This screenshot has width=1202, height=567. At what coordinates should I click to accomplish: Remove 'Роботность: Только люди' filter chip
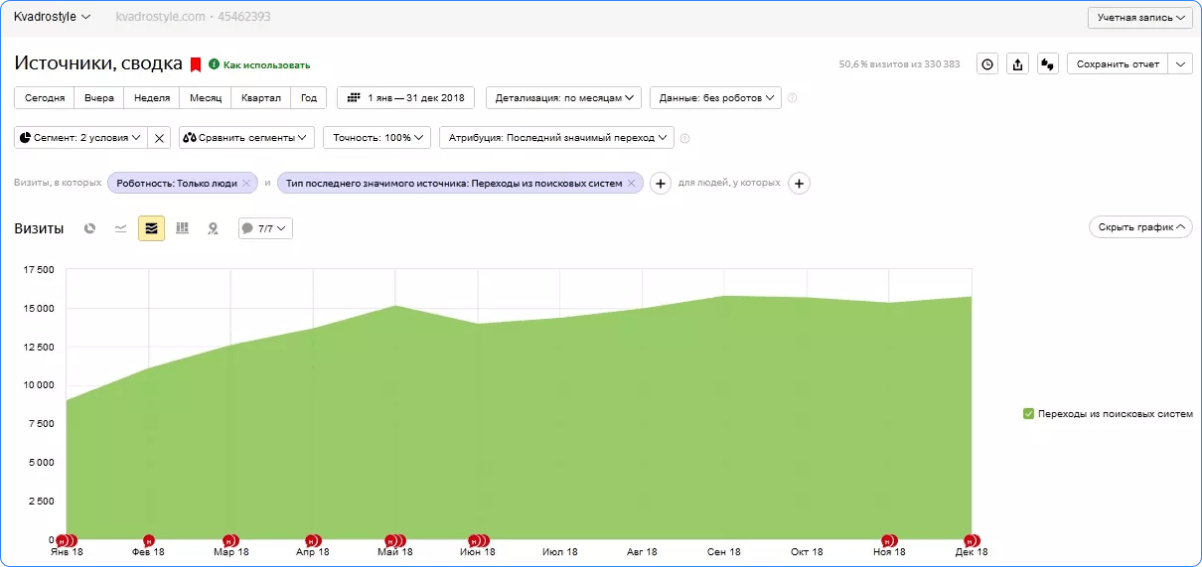coord(246,183)
